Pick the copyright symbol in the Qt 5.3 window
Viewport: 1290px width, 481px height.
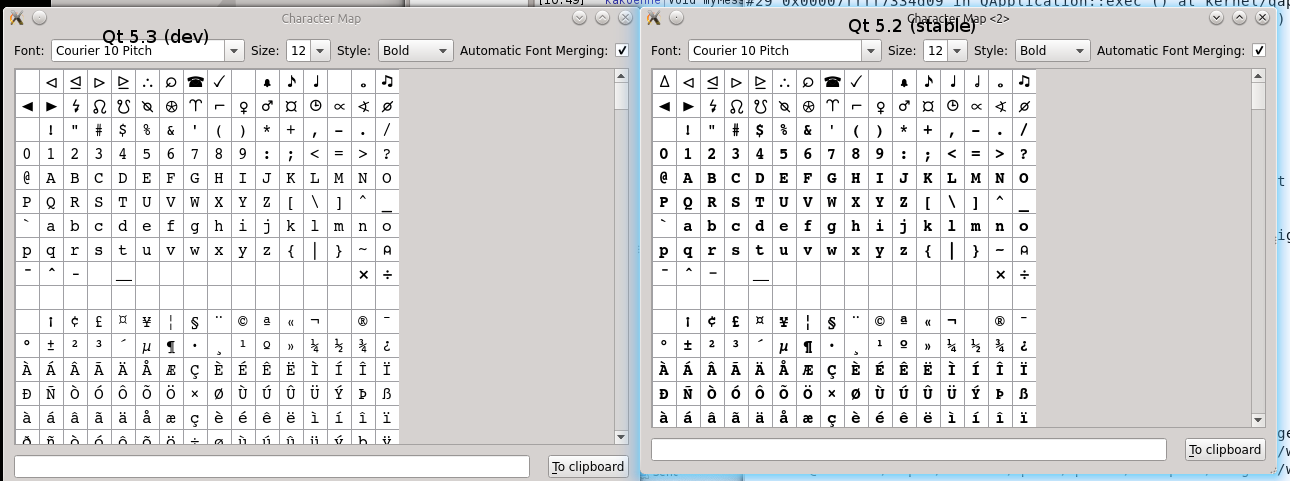(x=242, y=322)
